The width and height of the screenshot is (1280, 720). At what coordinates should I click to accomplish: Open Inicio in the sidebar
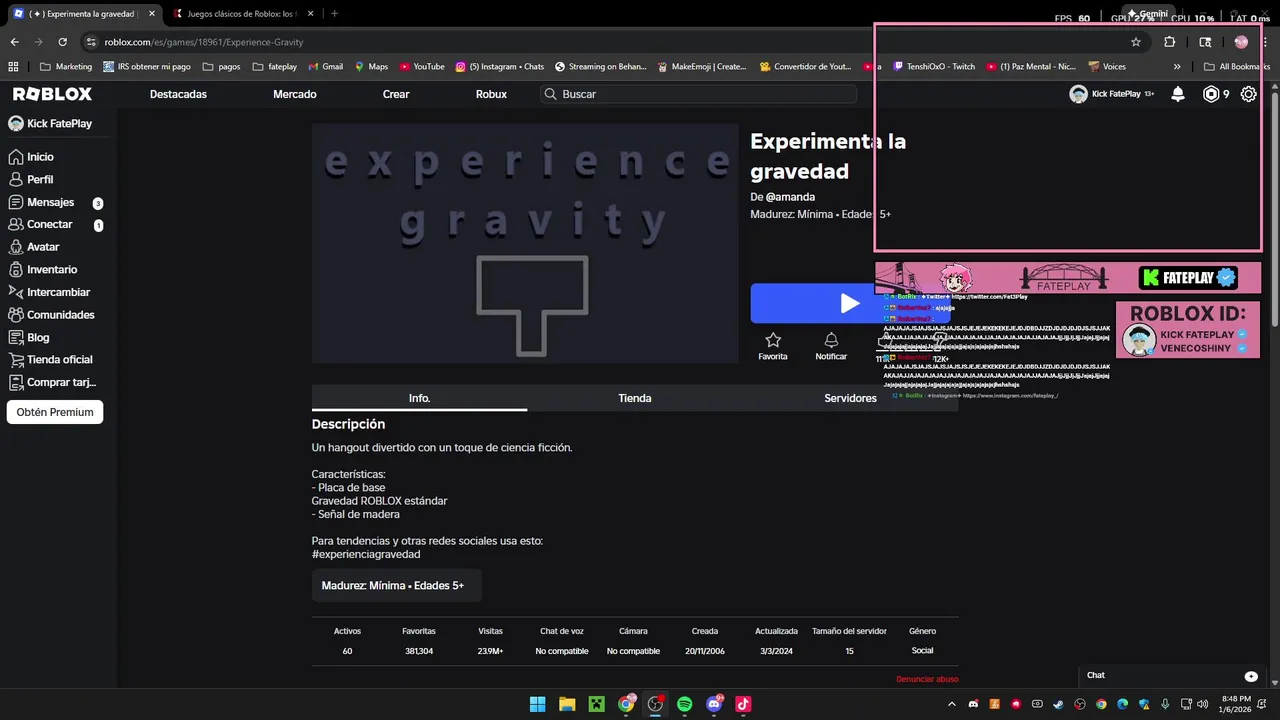(31, 157)
